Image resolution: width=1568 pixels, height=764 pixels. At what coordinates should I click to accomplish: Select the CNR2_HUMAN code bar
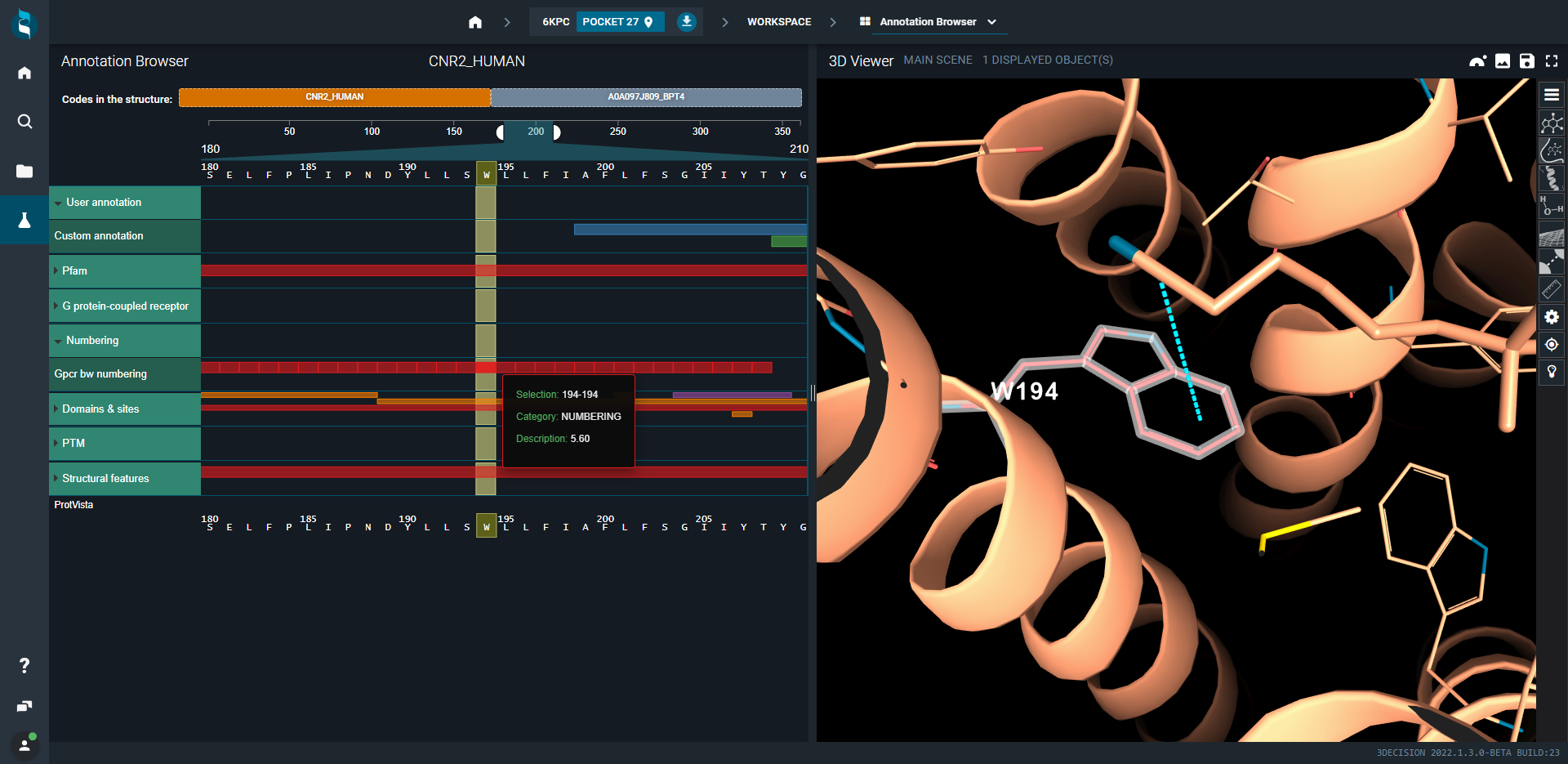[x=335, y=97]
